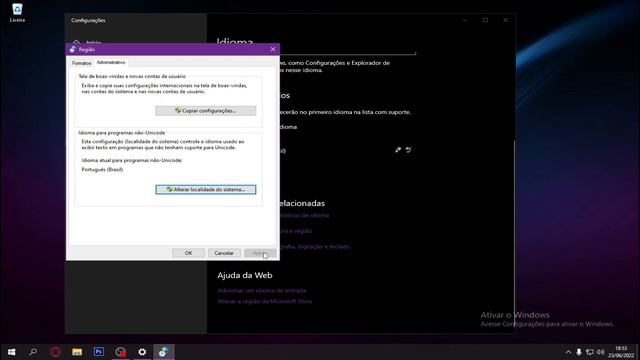Open 'Alterar a região da Microsoft Store' link
This screenshot has width=640, height=360.
click(x=264, y=301)
